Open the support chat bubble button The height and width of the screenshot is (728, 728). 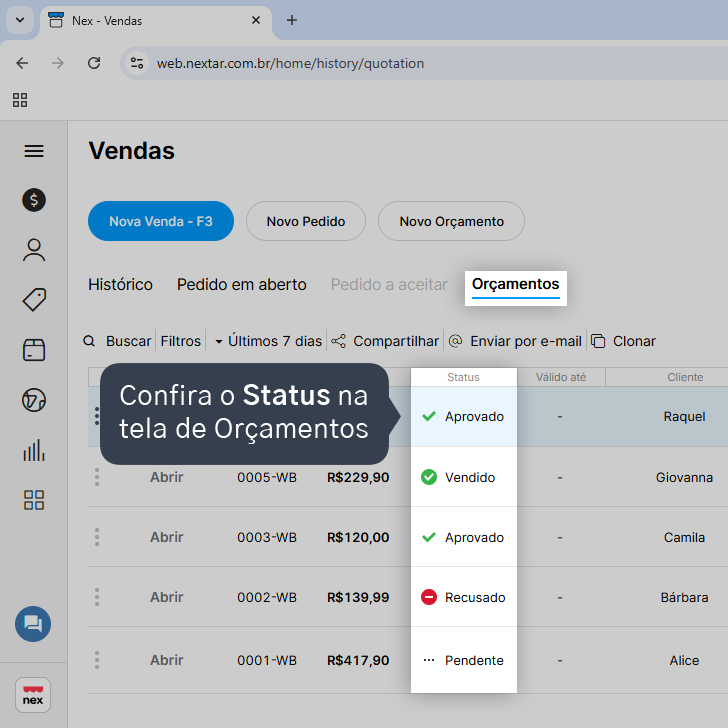(x=33, y=624)
